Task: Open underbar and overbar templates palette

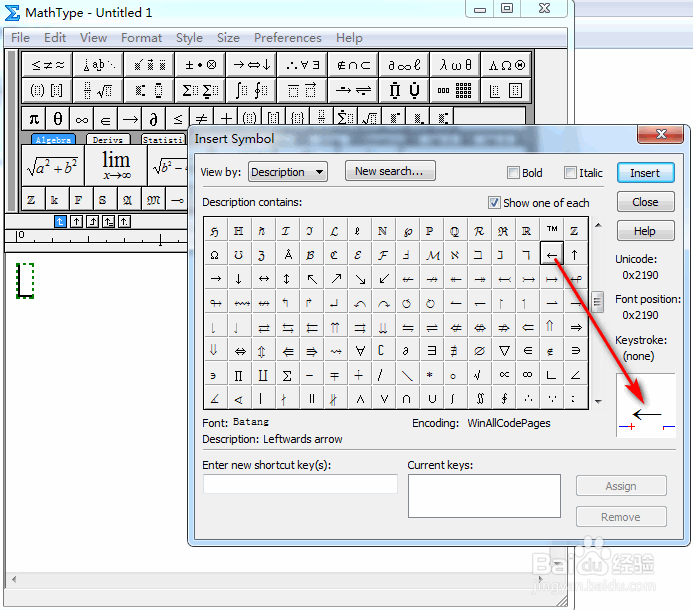Action: coord(302,91)
